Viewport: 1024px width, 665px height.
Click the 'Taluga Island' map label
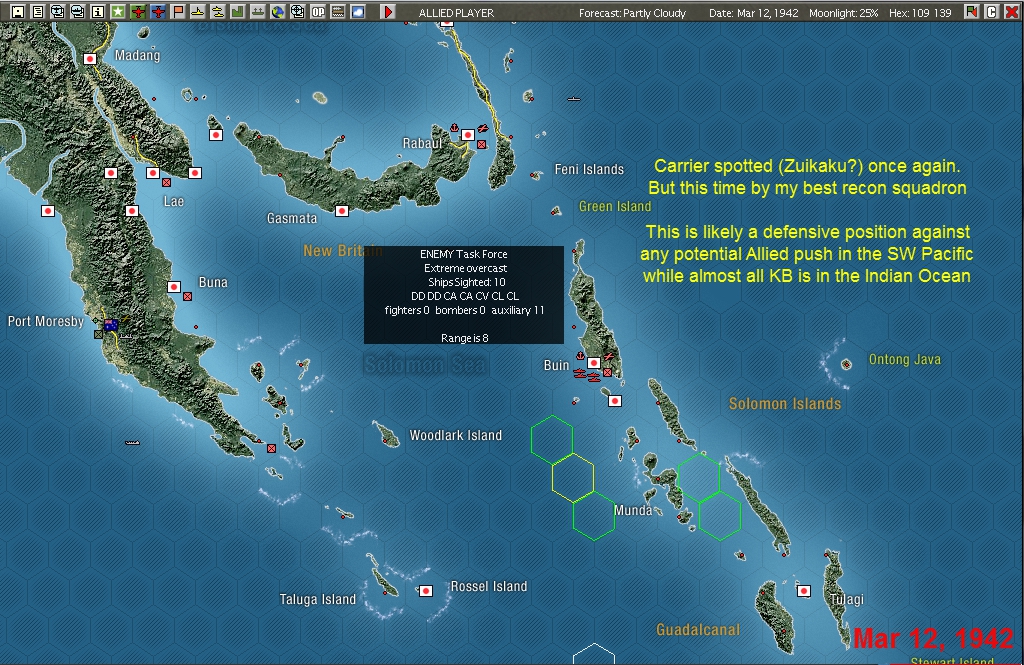pos(317,599)
